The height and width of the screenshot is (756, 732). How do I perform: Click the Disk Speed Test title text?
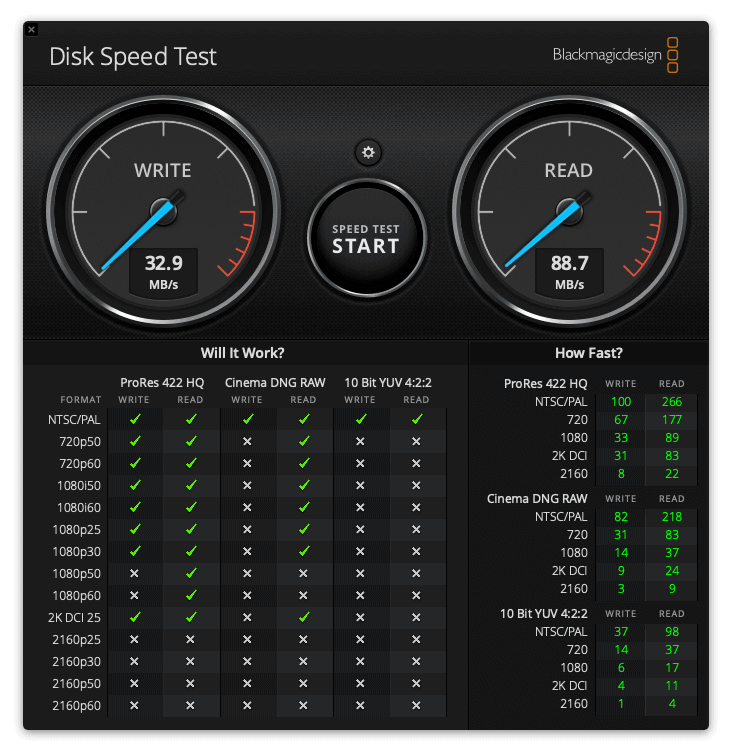pyautogui.click(x=133, y=56)
